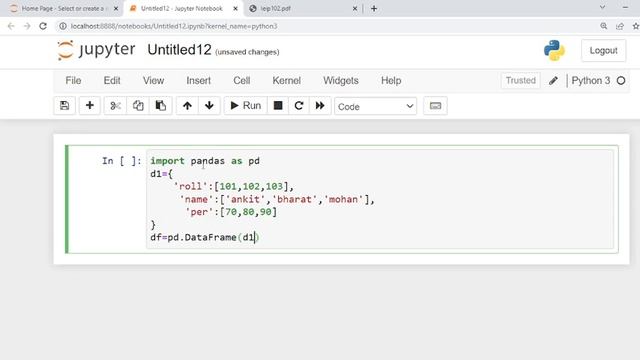The height and width of the screenshot is (360, 640).
Task: Close the leip102.pdf tab
Action: pyautogui.click(x=355, y=8)
